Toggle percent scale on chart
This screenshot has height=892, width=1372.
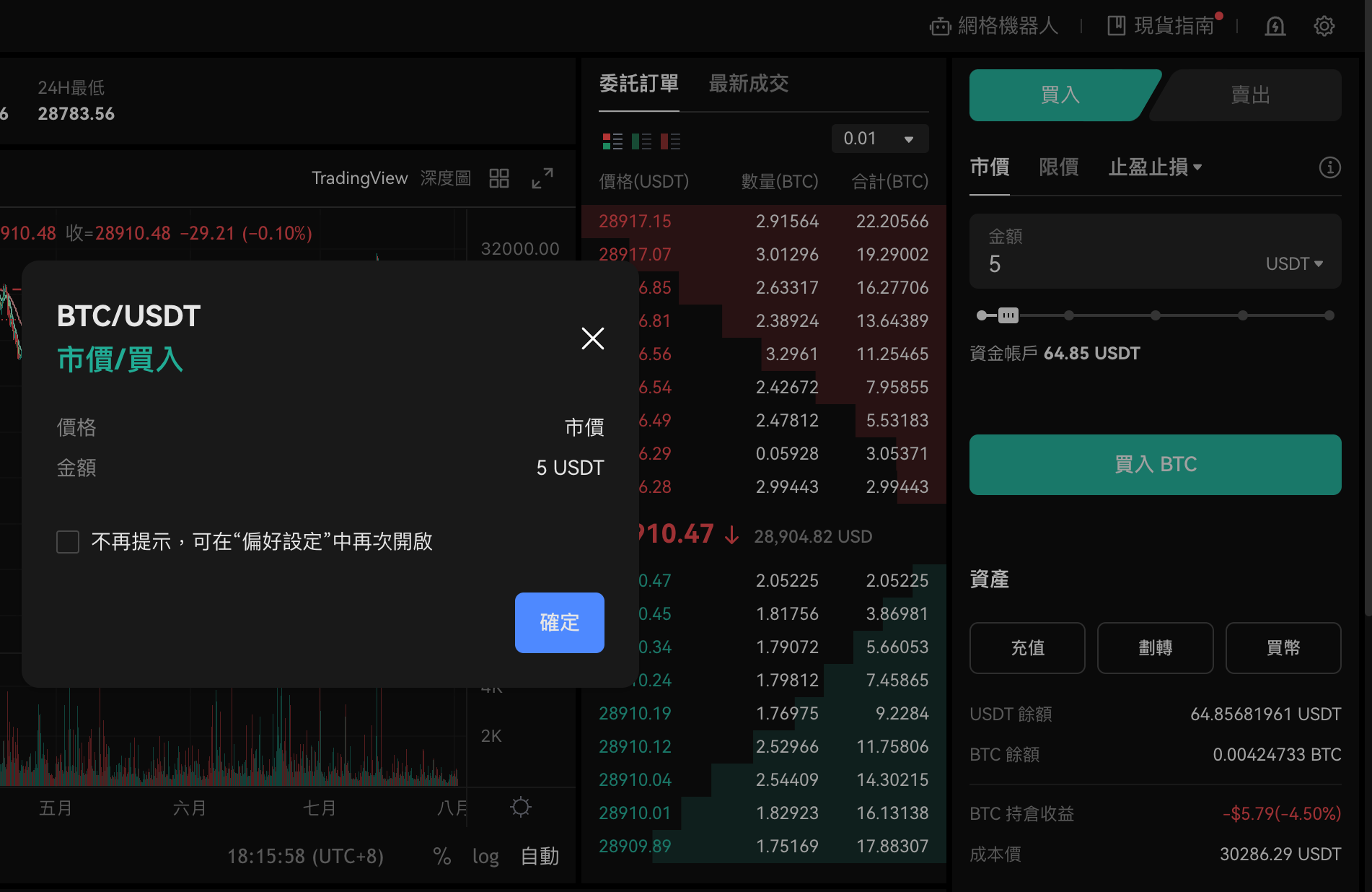441,857
